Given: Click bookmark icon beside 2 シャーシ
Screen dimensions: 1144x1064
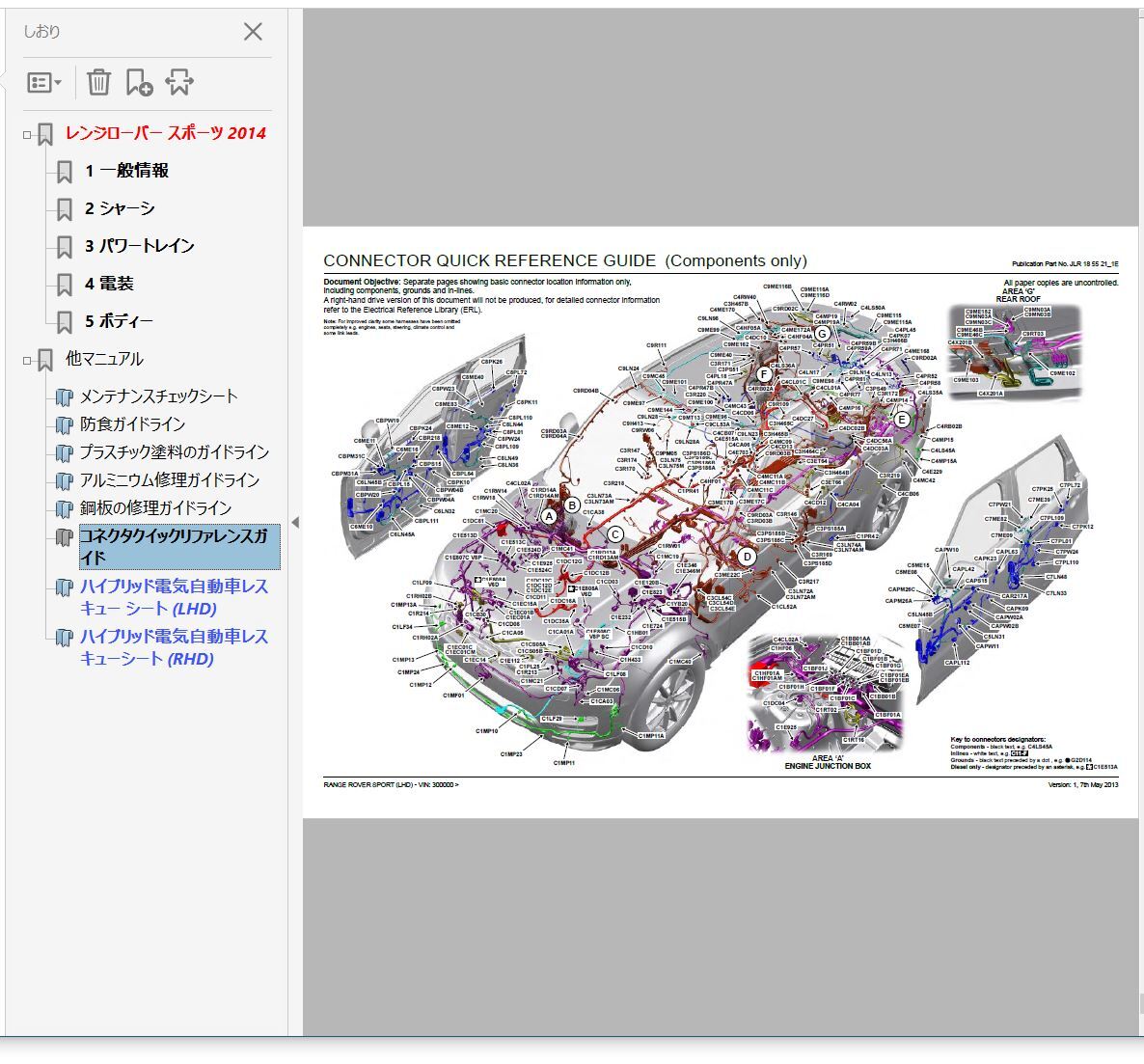Looking at the screenshot, I should tap(65, 210).
